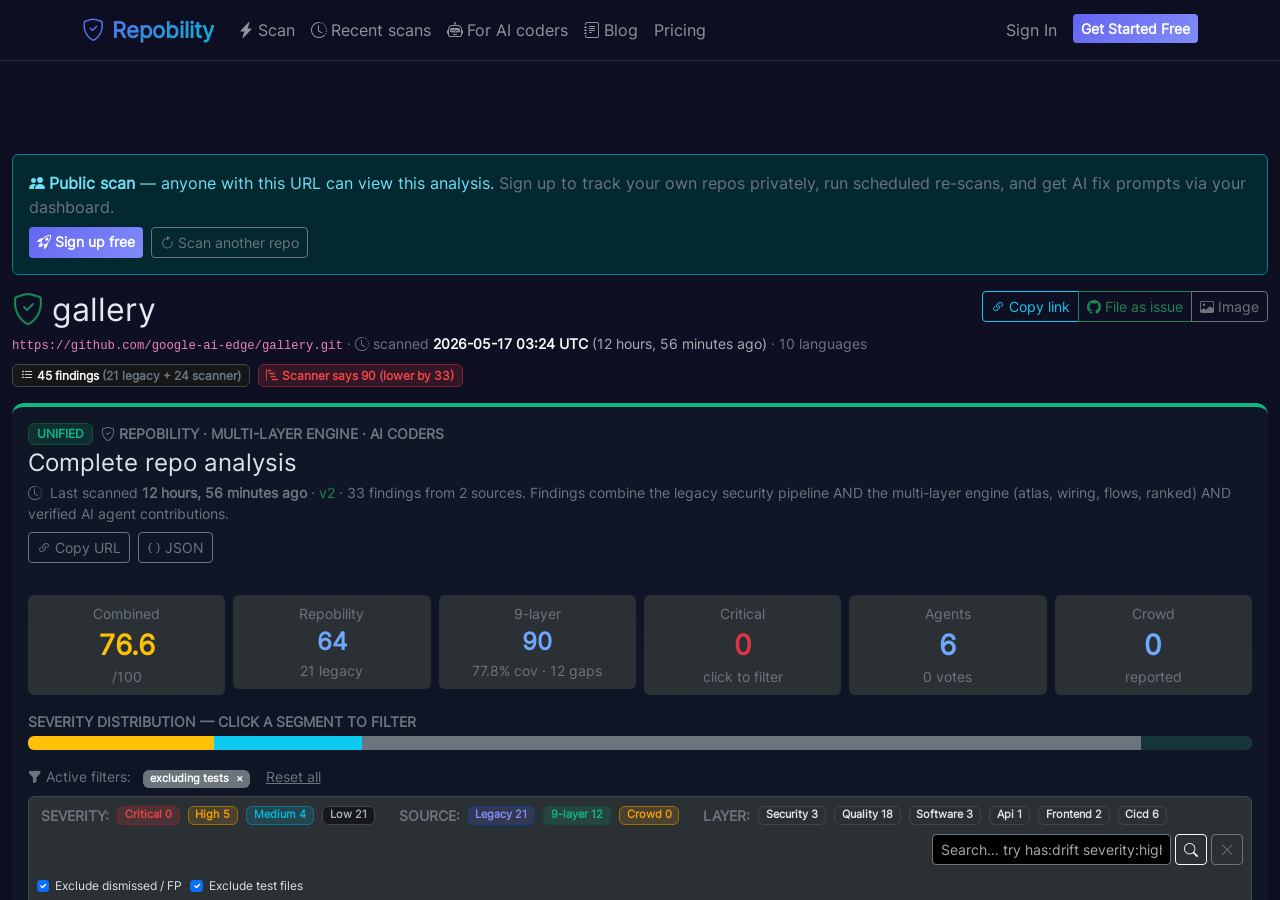Click cyan segment of severity bar

[288, 743]
